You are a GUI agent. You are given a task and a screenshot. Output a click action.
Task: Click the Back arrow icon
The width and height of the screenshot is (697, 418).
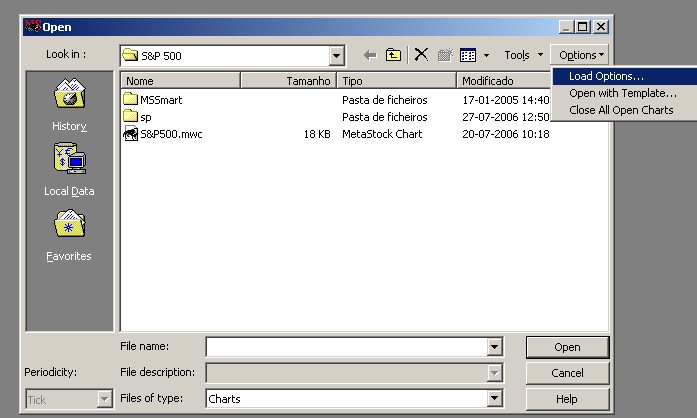pos(370,56)
